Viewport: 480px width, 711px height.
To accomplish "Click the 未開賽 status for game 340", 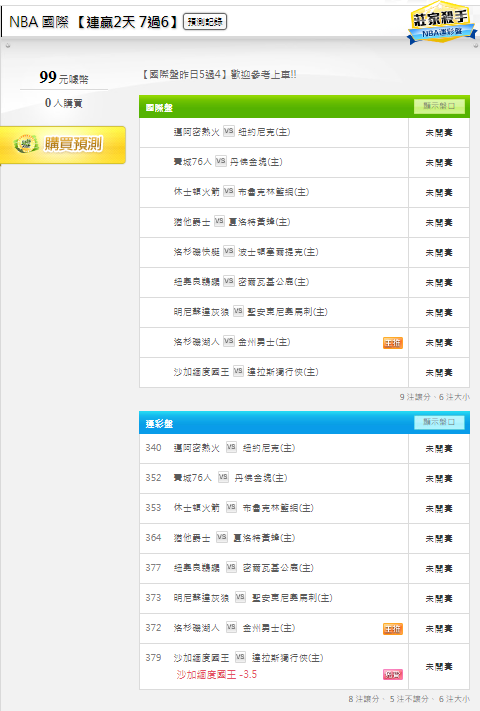I will (x=439, y=449).
